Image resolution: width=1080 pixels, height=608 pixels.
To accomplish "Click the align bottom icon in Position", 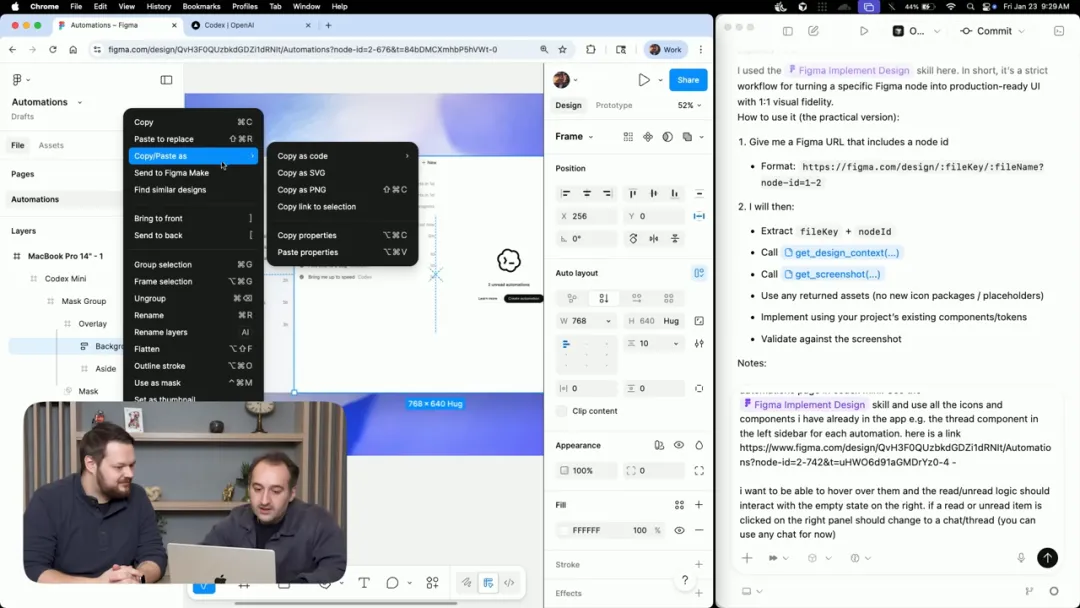I will point(674,193).
